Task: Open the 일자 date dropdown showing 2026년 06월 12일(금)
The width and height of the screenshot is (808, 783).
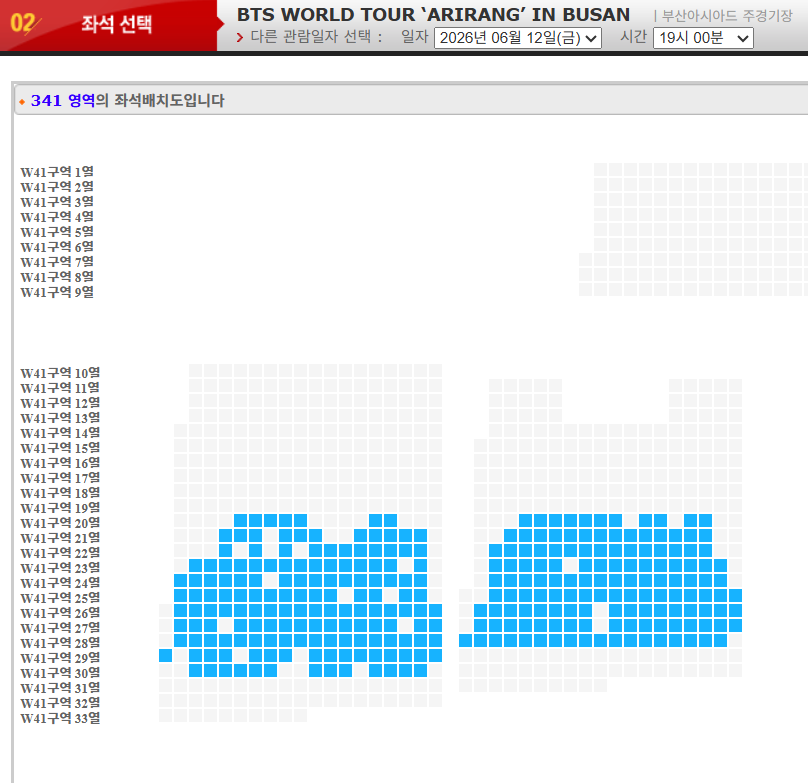Action: pyautogui.click(x=517, y=38)
